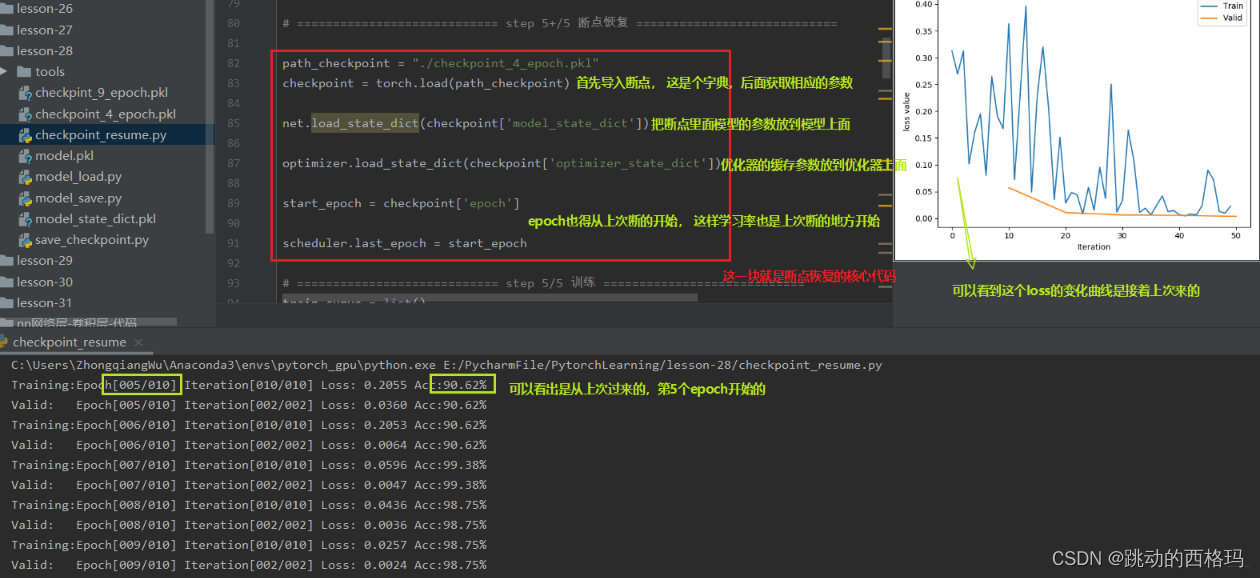Click gutter line number 91
Image resolution: width=1260 pixels, height=578 pixels.
233,243
